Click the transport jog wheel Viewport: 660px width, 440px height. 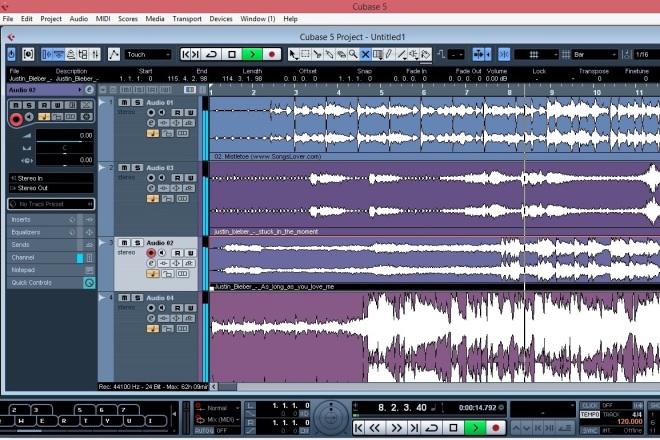pos(331,418)
